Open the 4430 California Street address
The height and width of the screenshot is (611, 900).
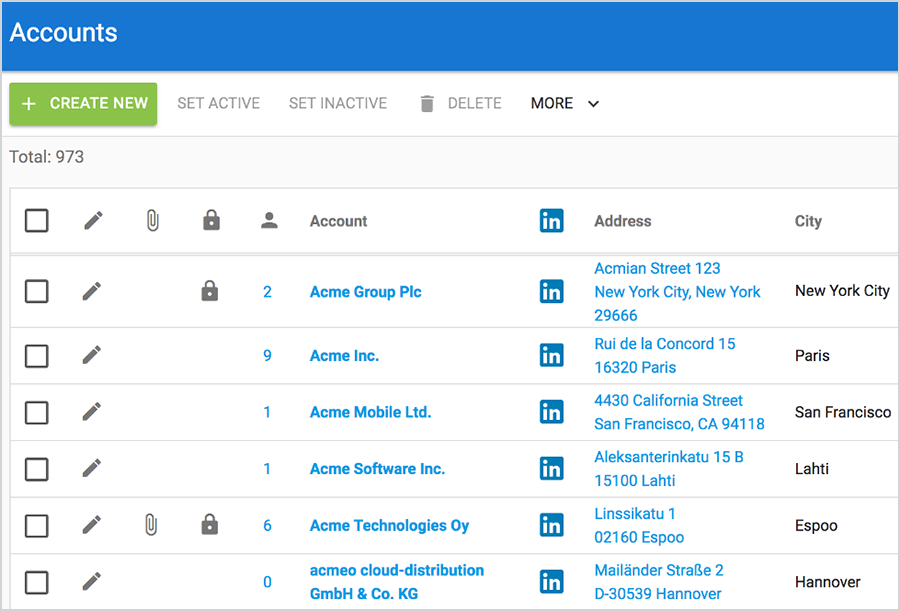pos(679,412)
